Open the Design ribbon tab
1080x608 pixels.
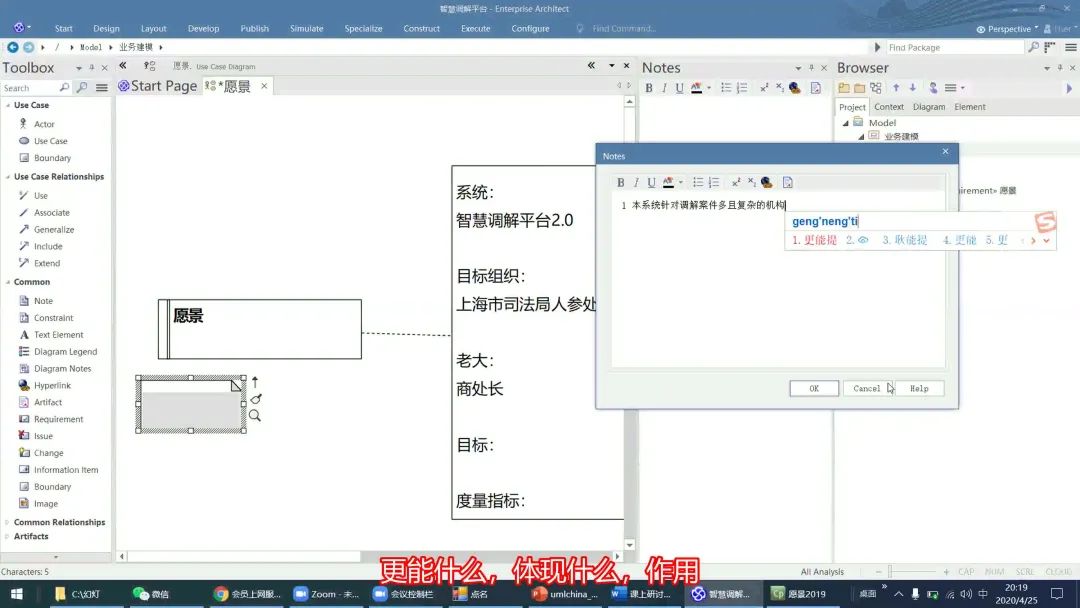[x=106, y=28]
